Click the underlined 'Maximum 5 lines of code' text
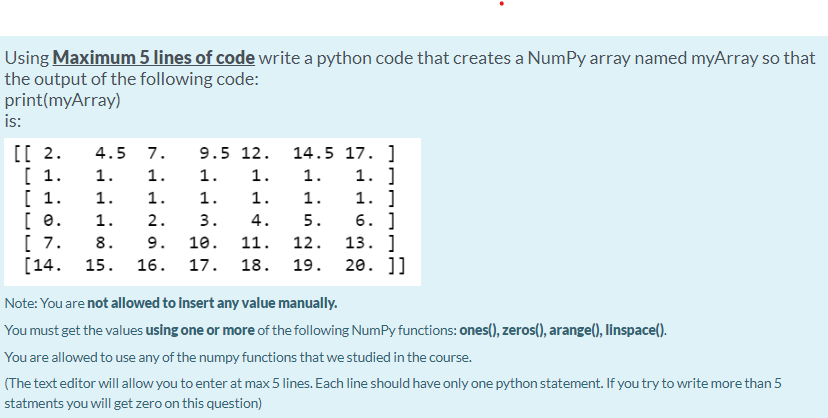Image resolution: width=828 pixels, height=418 pixels. (154, 58)
